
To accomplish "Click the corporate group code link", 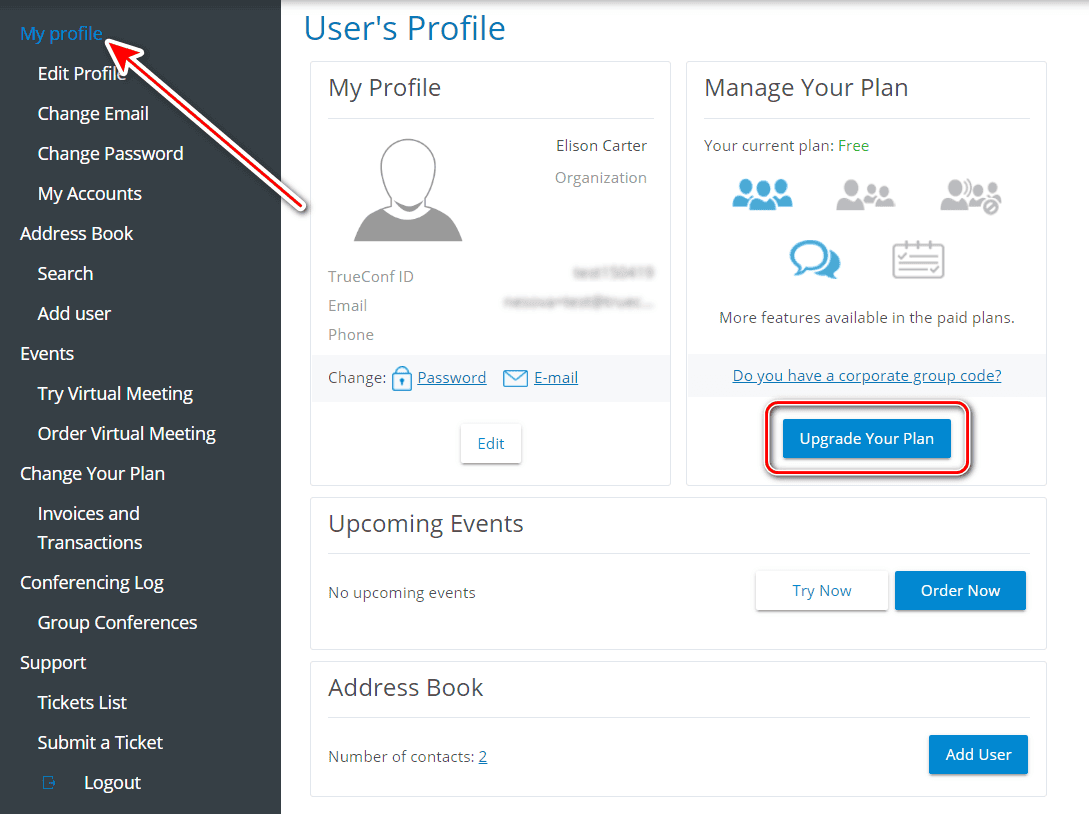I will (x=867, y=376).
